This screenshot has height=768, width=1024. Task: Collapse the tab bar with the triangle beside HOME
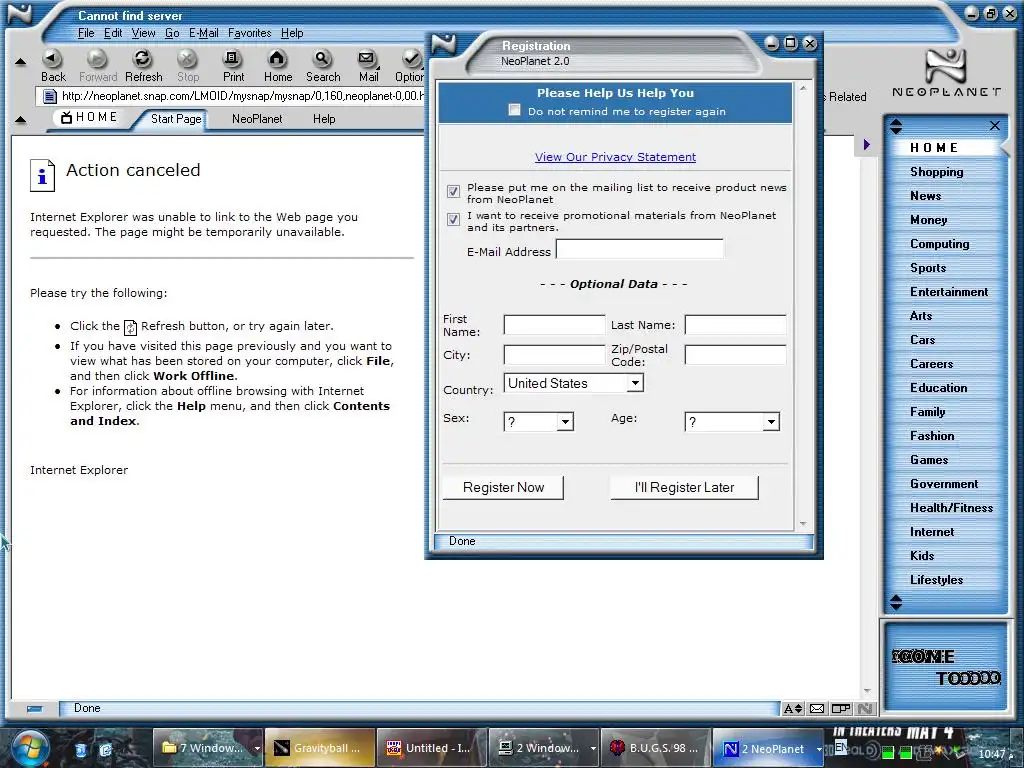tap(20, 120)
